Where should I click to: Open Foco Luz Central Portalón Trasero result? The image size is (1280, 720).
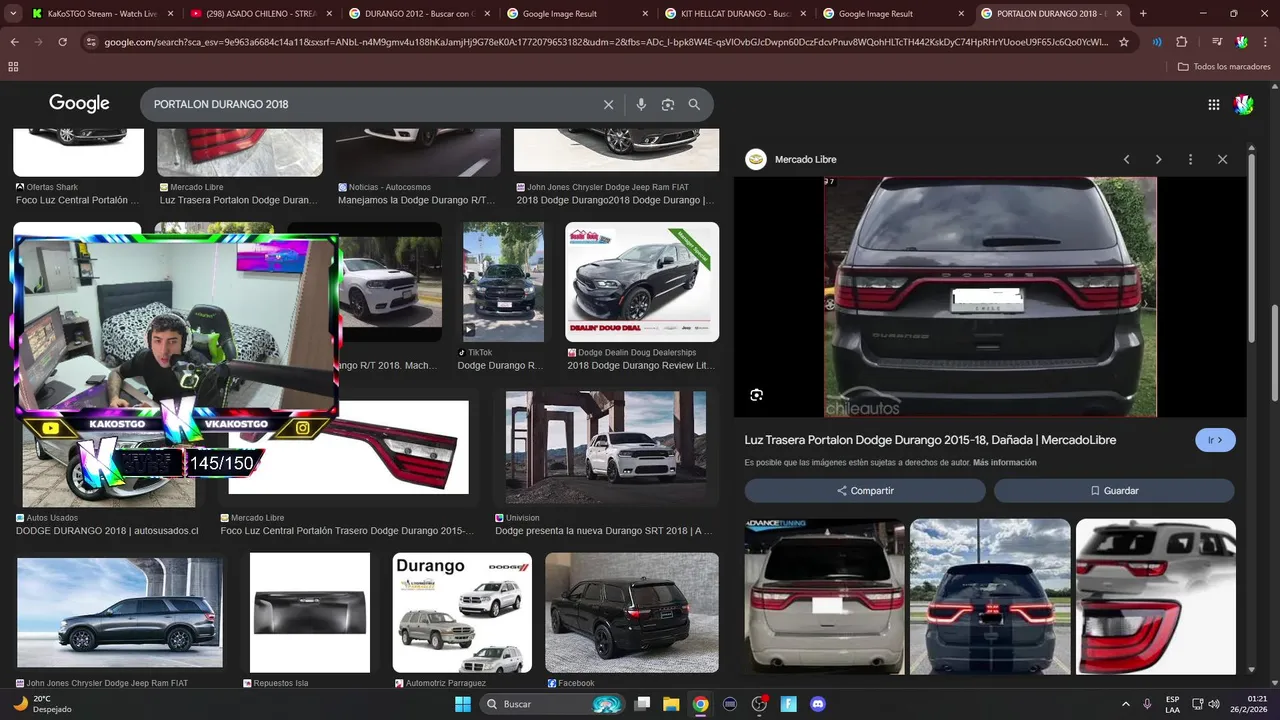pos(348,531)
